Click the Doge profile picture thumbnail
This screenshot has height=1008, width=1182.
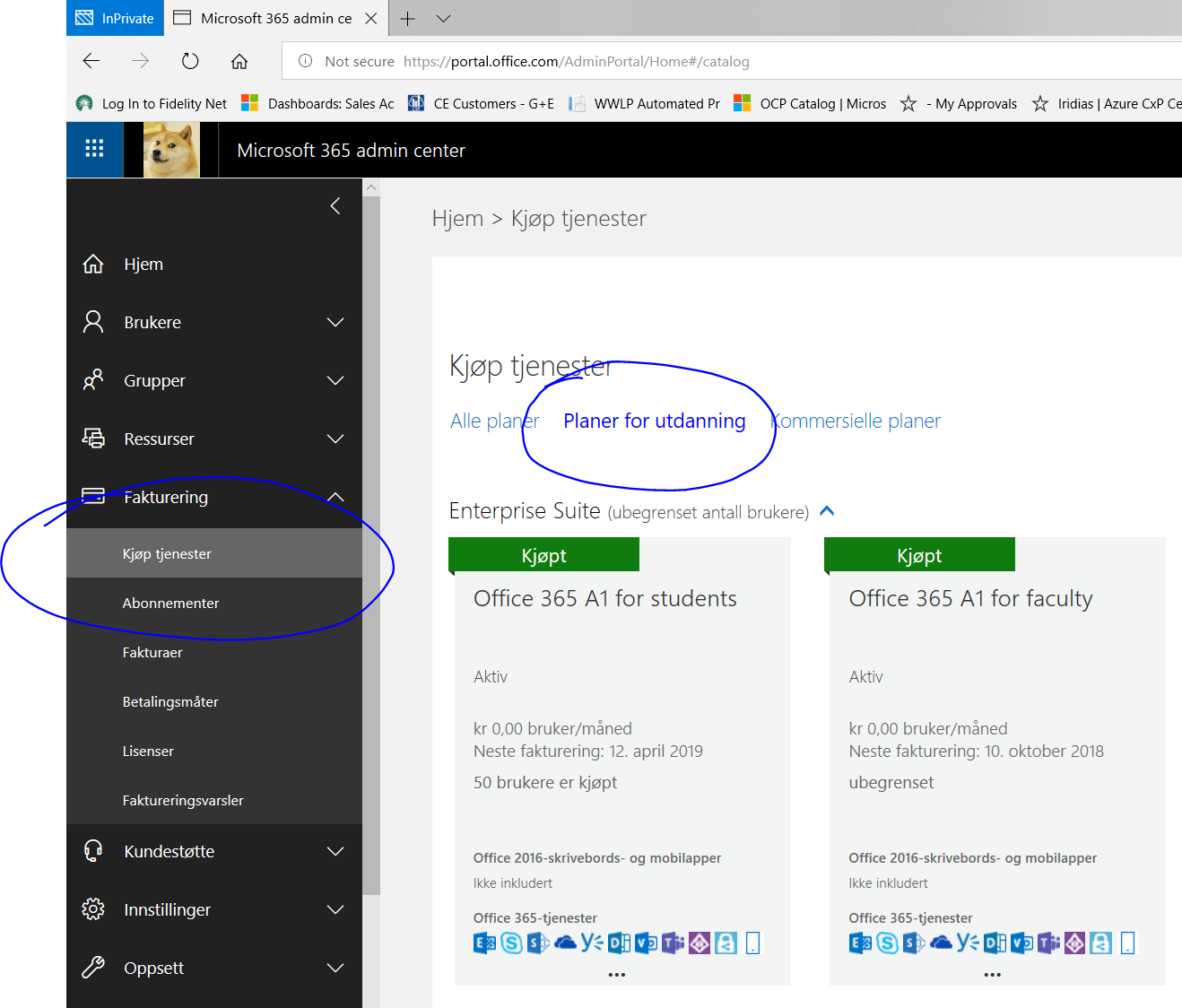point(171,150)
